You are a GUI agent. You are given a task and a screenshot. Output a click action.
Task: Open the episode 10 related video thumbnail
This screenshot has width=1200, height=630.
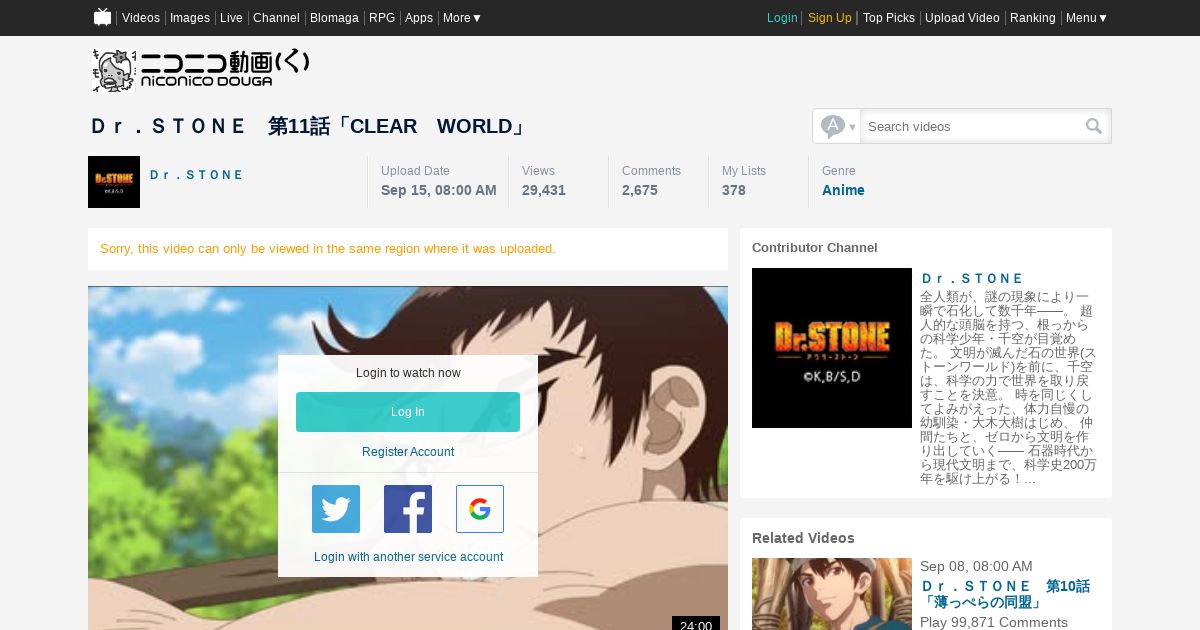click(x=832, y=594)
